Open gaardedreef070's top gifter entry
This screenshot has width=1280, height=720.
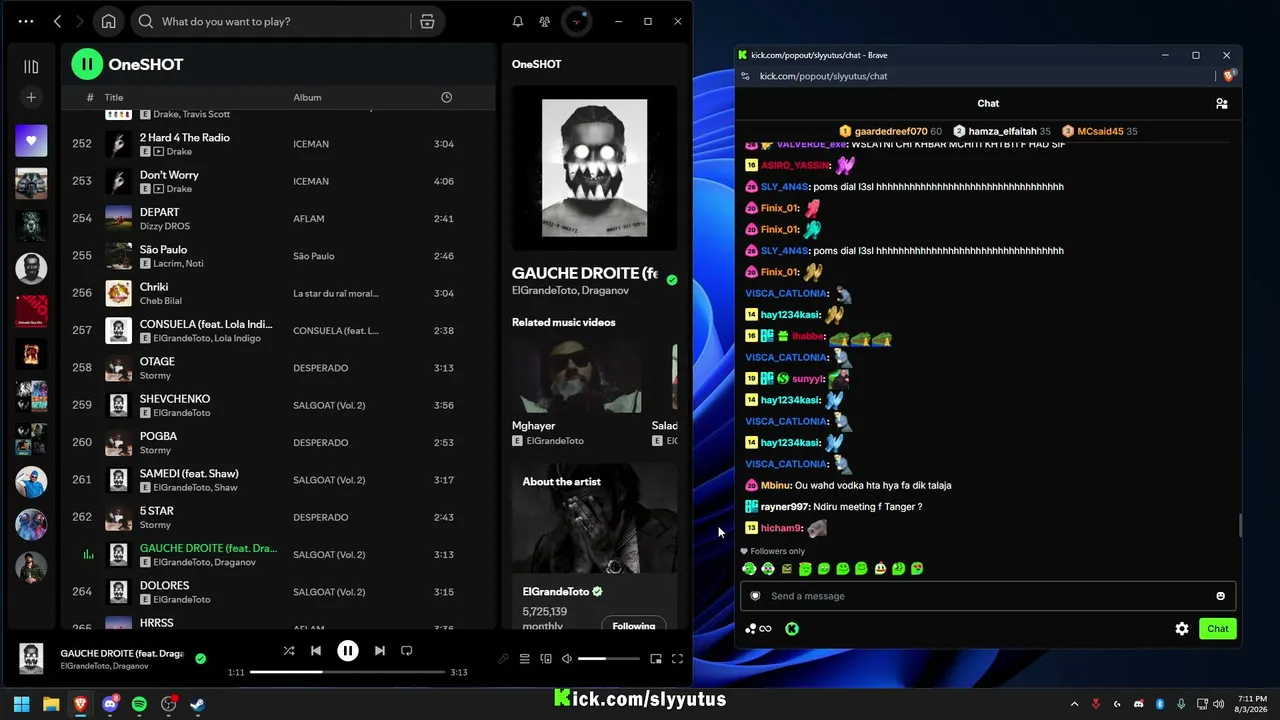890,131
